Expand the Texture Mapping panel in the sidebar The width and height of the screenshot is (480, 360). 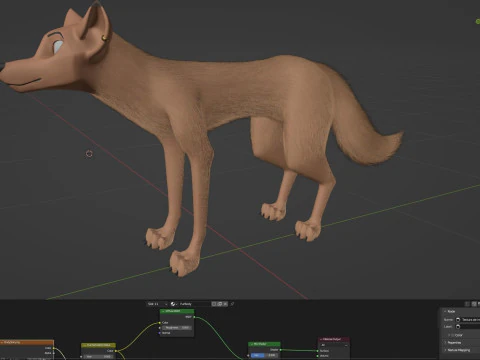445,350
